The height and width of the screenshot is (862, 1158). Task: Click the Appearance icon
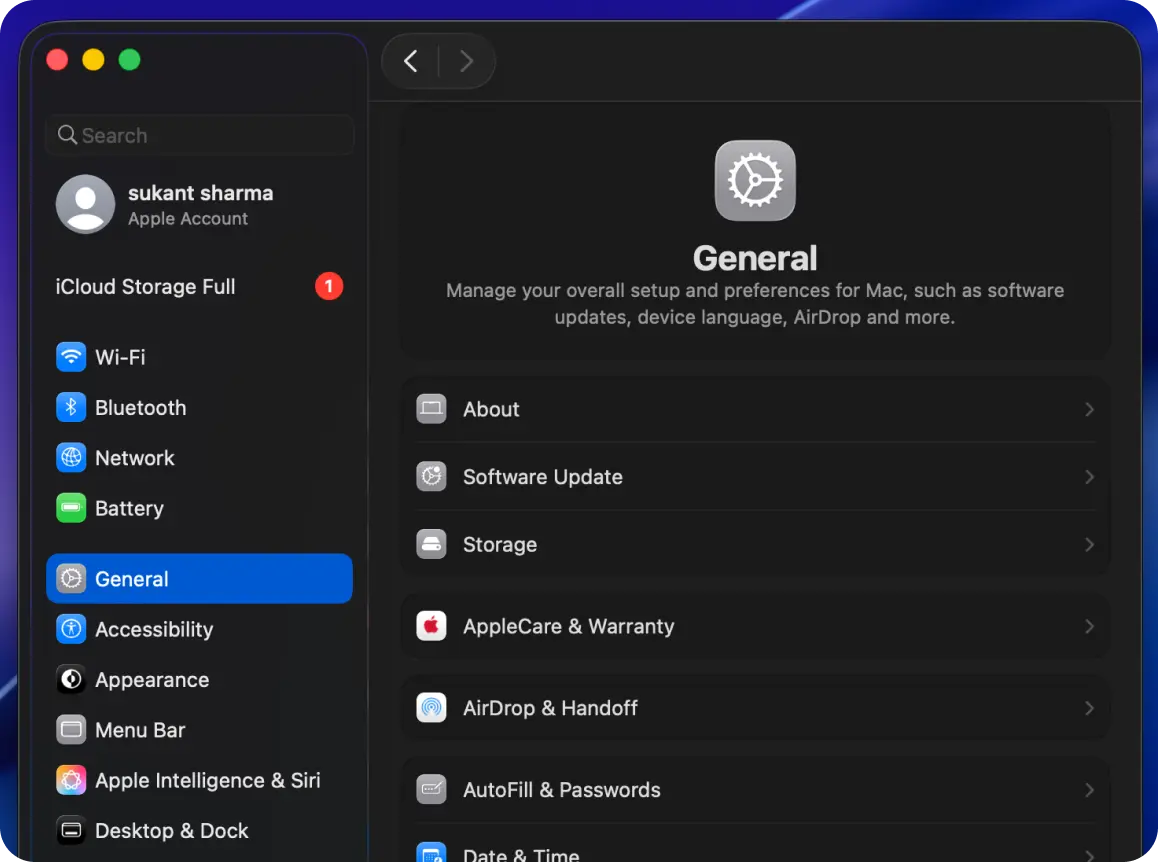pyautogui.click(x=71, y=680)
